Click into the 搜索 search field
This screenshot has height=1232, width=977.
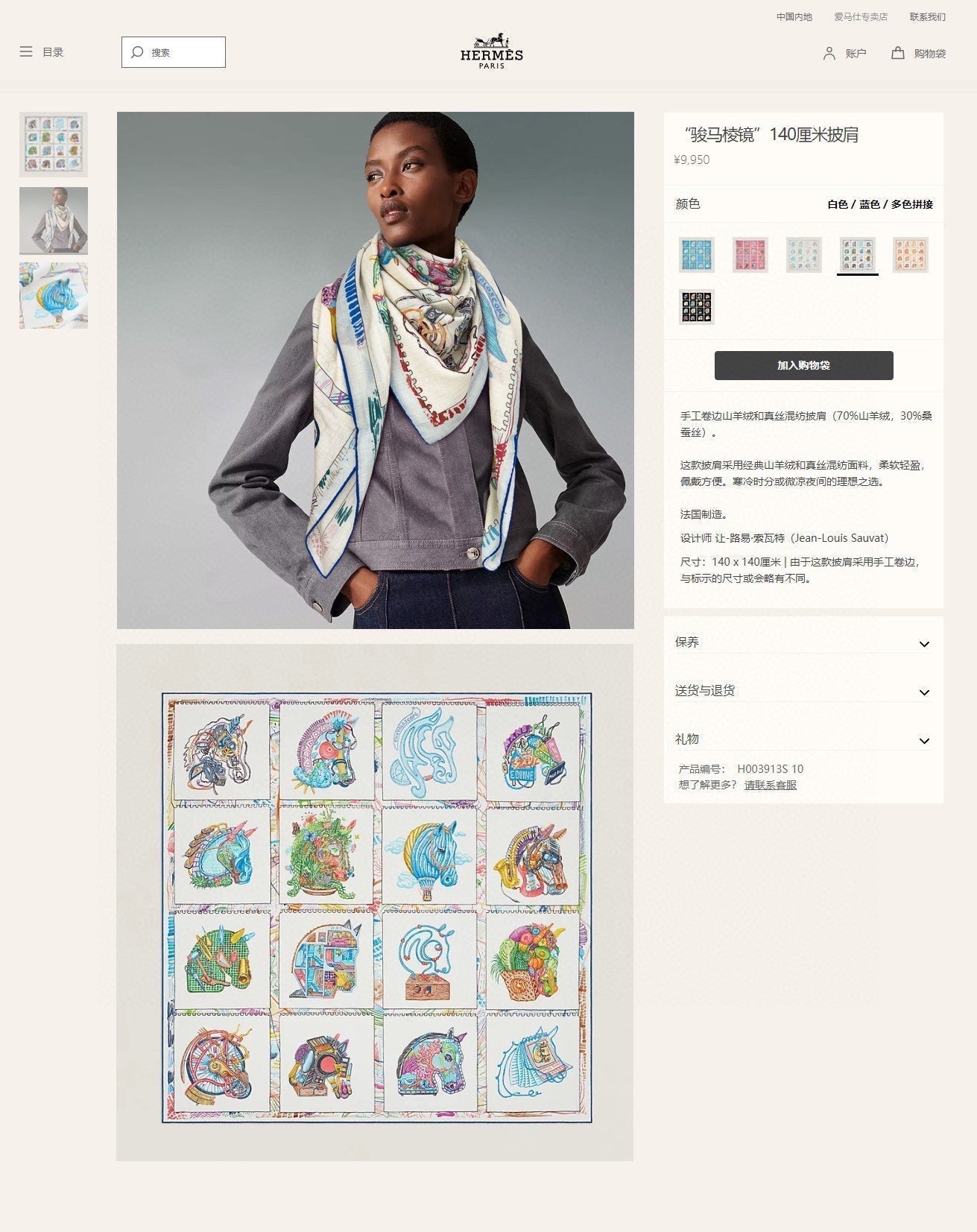point(174,52)
